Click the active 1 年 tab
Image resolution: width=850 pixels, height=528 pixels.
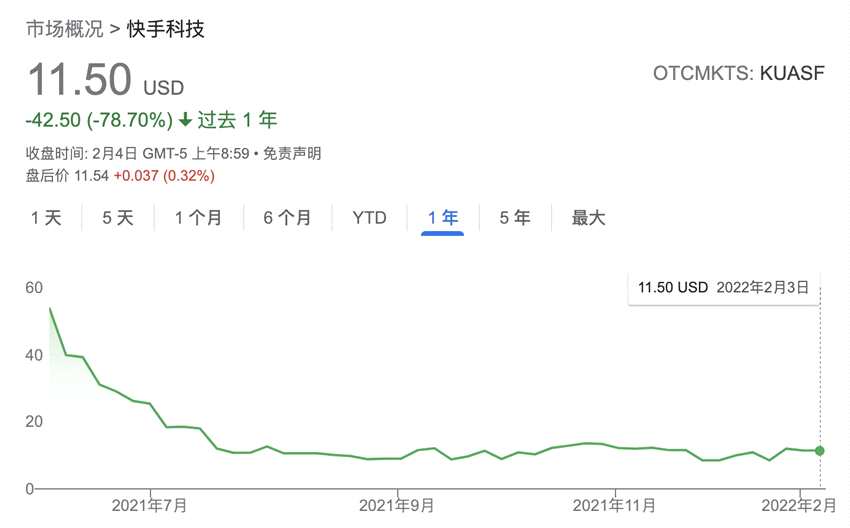coord(443,218)
